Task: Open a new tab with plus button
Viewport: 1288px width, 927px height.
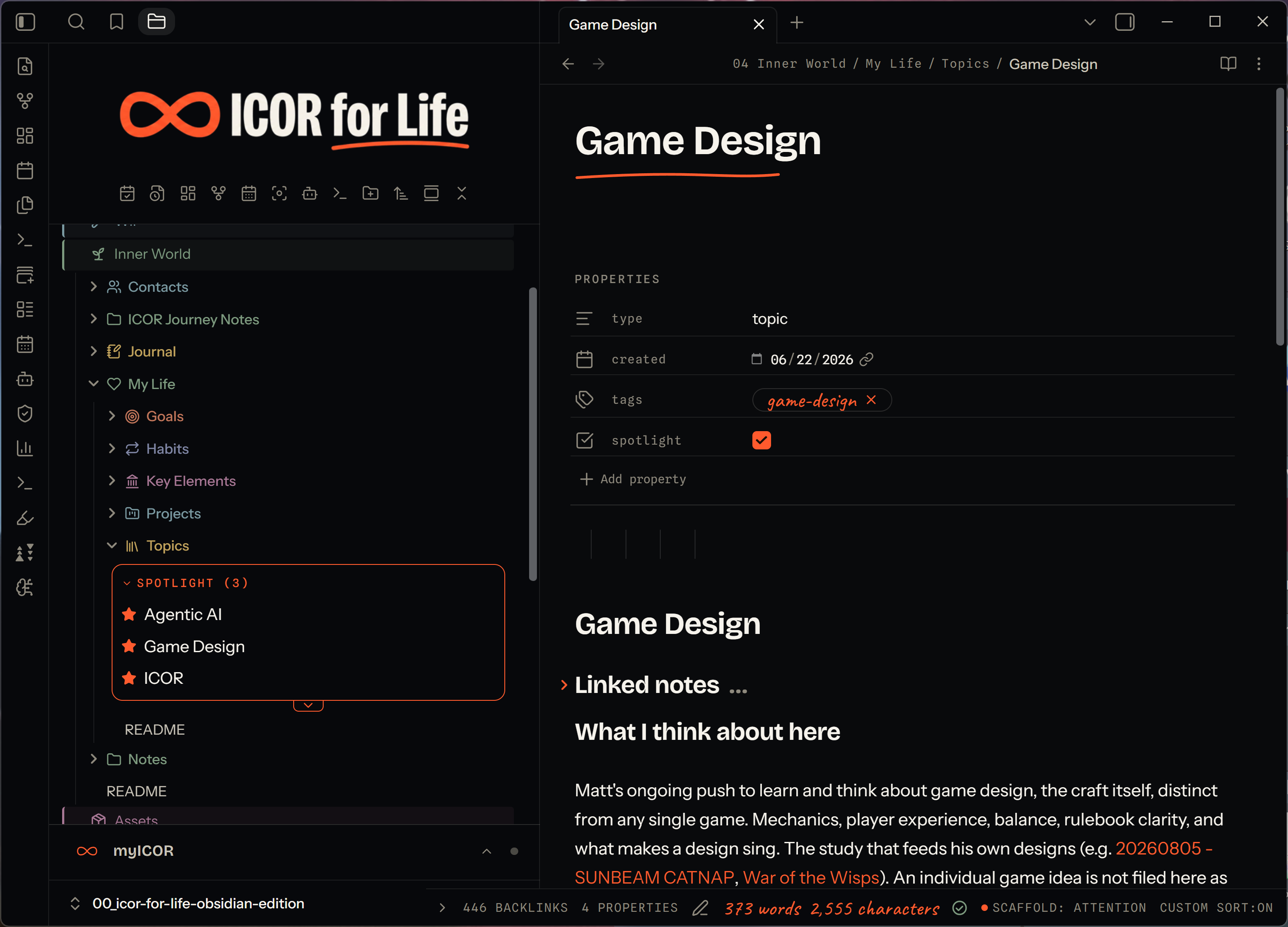Action: pos(797,22)
